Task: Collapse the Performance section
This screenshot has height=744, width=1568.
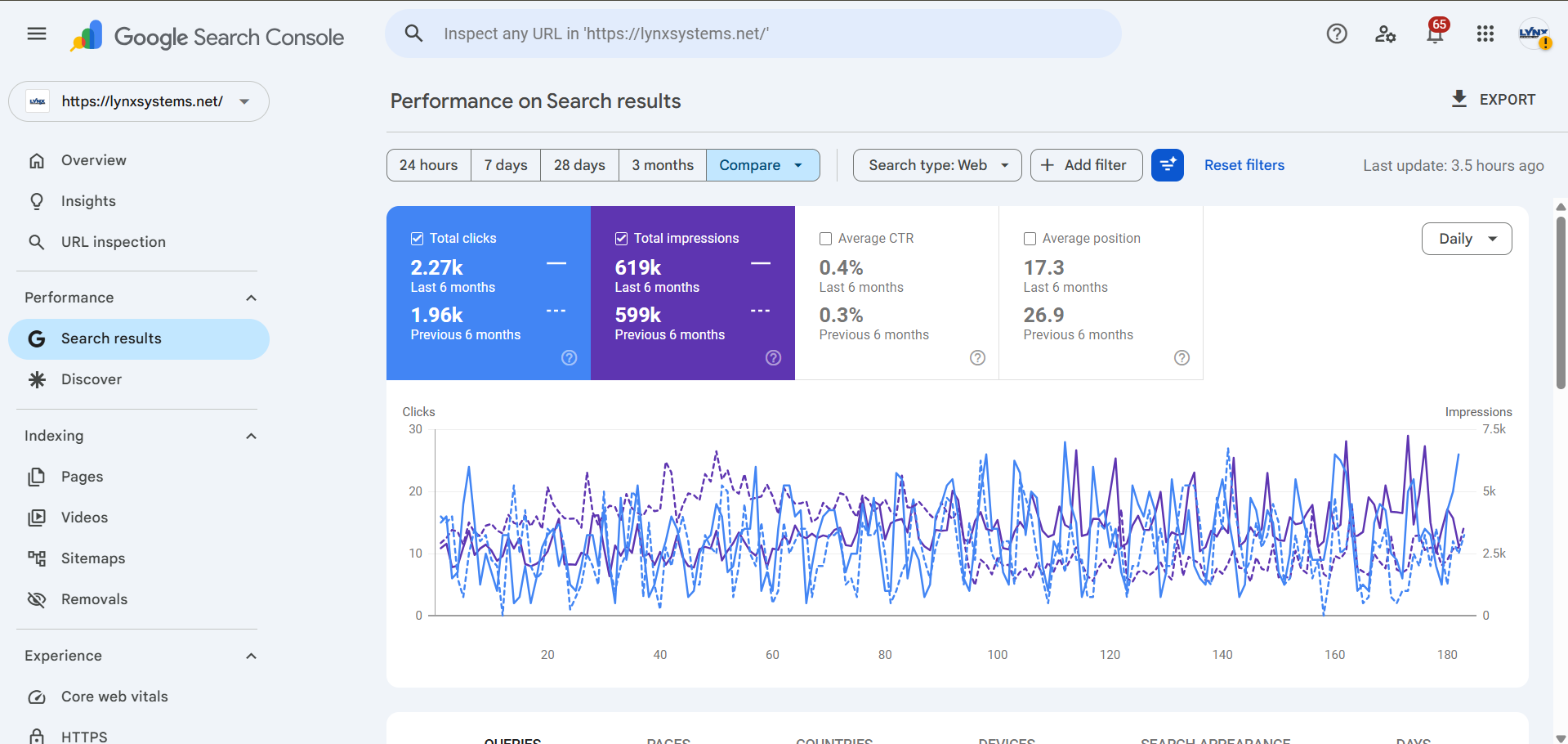Action: pos(252,298)
